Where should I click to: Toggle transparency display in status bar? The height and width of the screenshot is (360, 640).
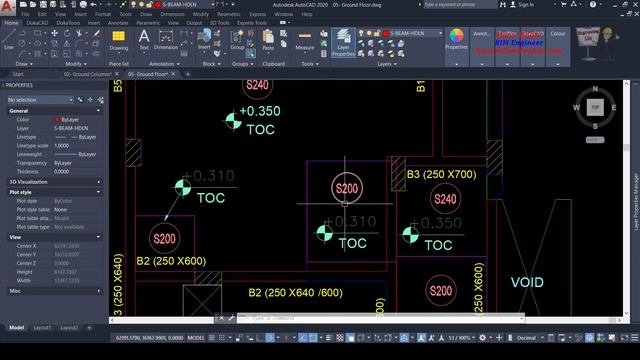[x=340, y=338]
